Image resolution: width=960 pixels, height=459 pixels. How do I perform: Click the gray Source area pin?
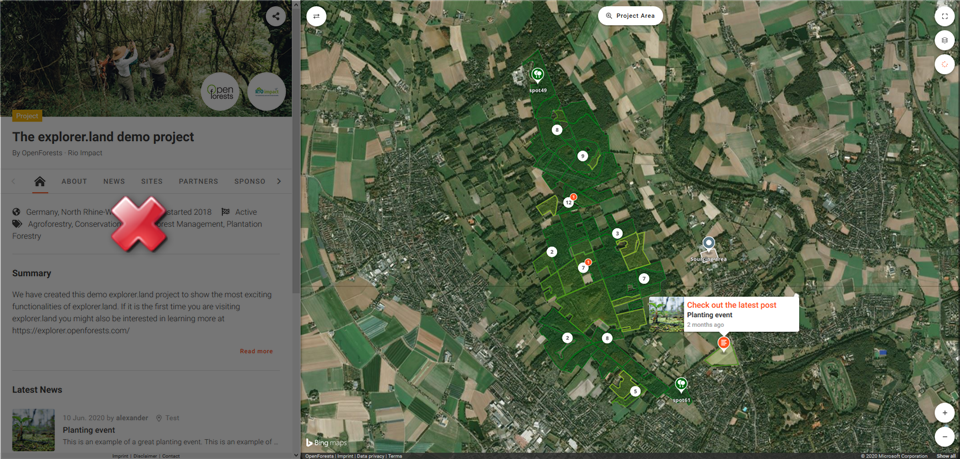pos(709,244)
